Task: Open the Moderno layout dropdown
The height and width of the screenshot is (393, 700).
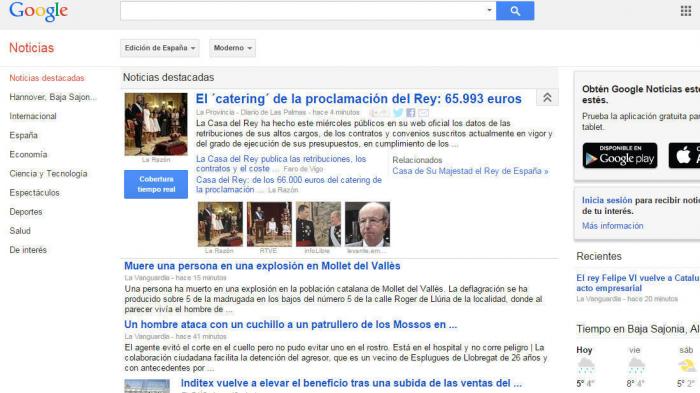Action: coord(233,48)
